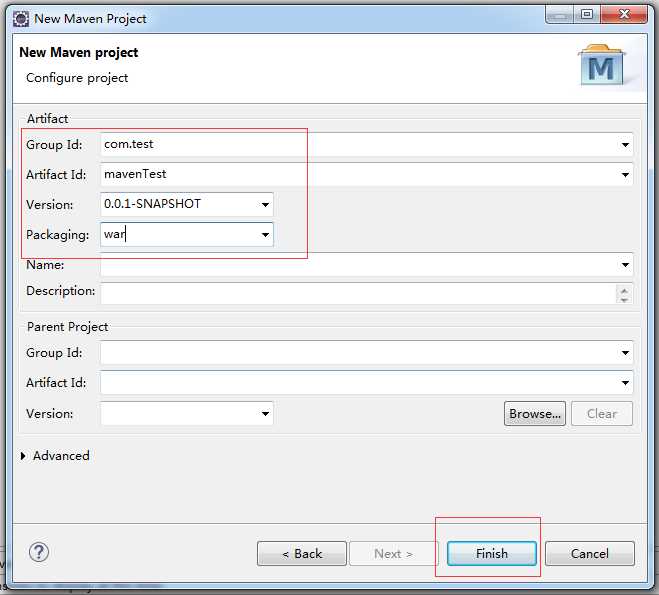Screen dimensions: 659x595
Task: Open the Parent Project Version dropdown arrow
Action: tap(265, 413)
